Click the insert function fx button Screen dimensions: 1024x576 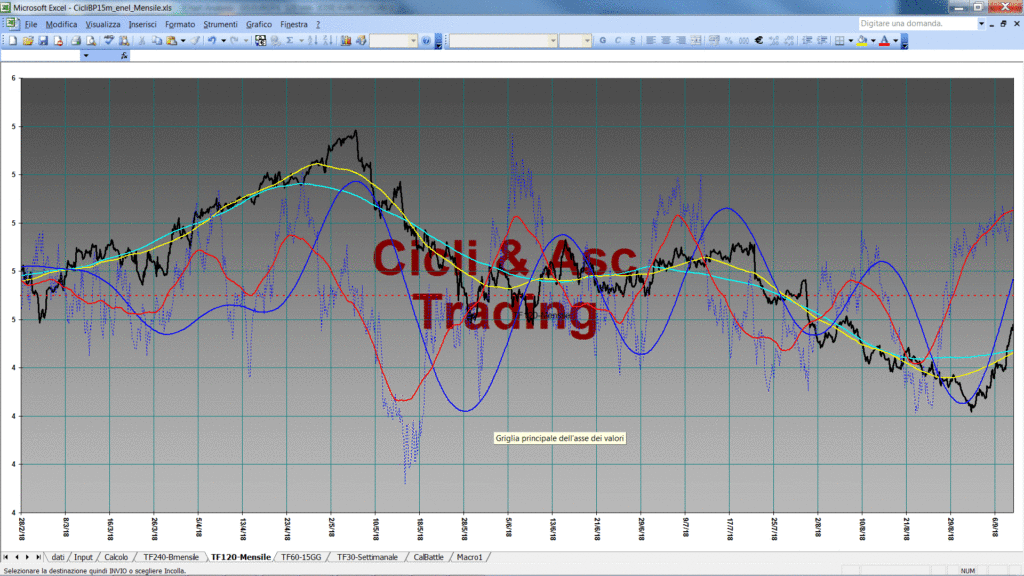[x=124, y=56]
